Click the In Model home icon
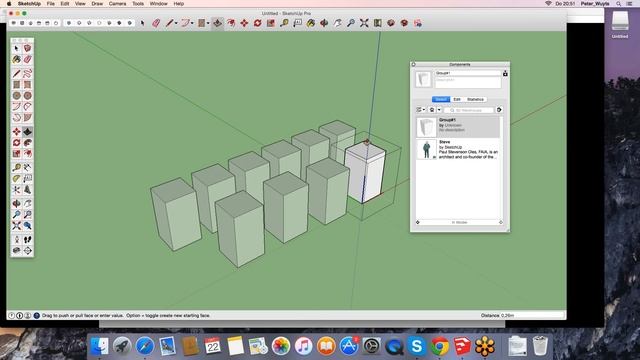 (432, 110)
